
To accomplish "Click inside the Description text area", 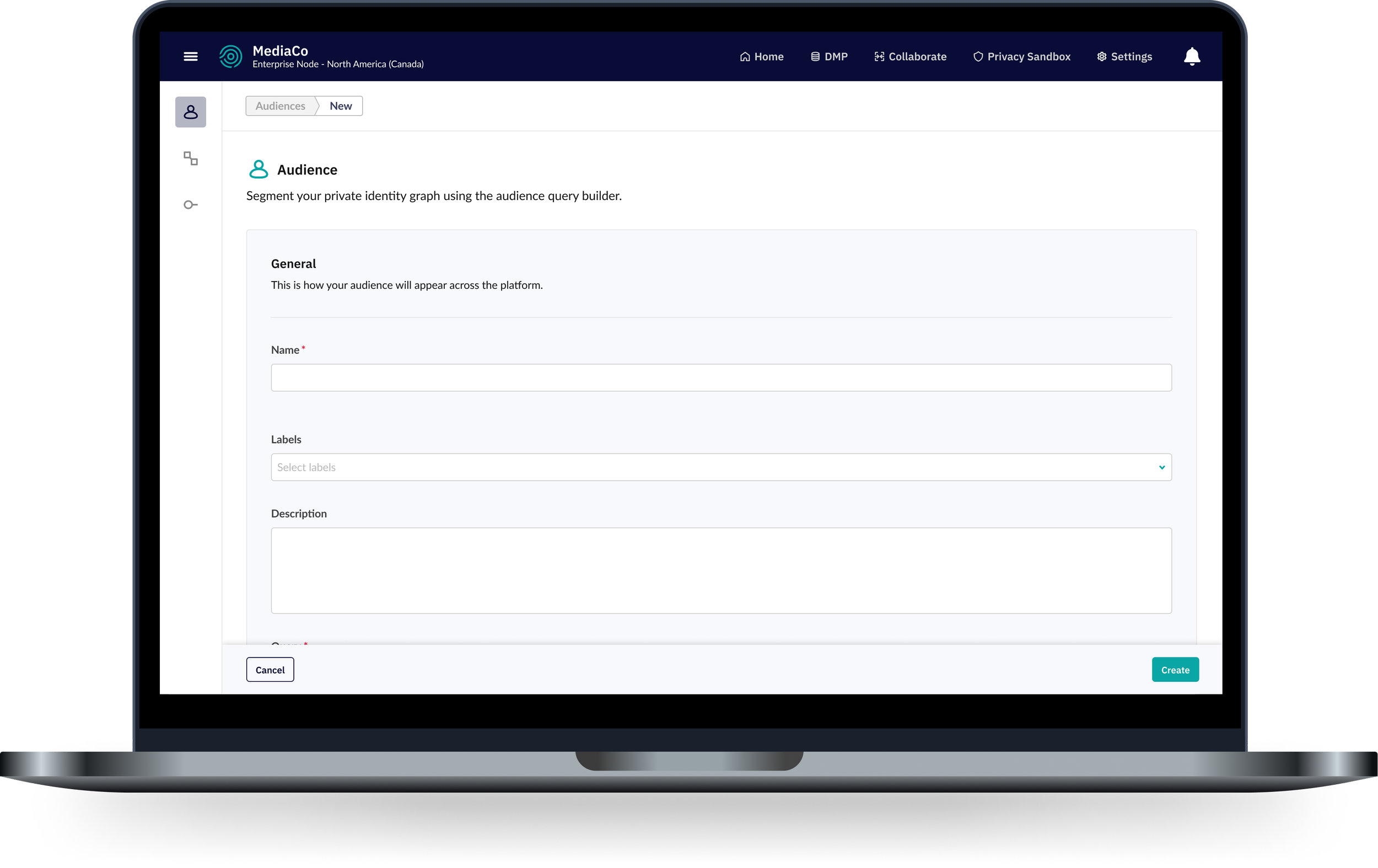I will point(721,570).
